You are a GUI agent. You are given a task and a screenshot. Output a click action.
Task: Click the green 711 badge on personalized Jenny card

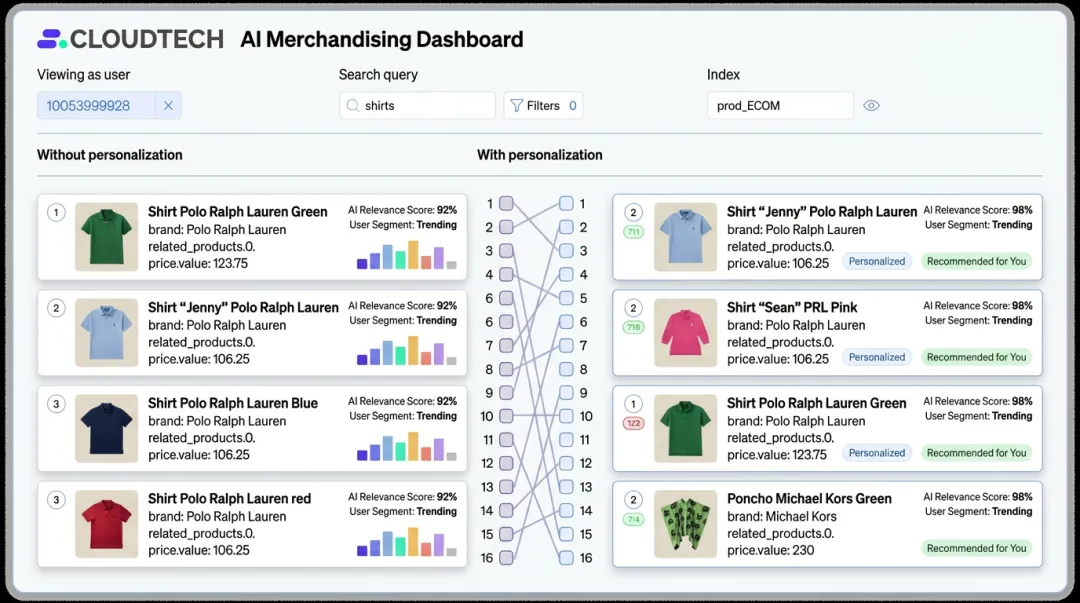point(634,232)
